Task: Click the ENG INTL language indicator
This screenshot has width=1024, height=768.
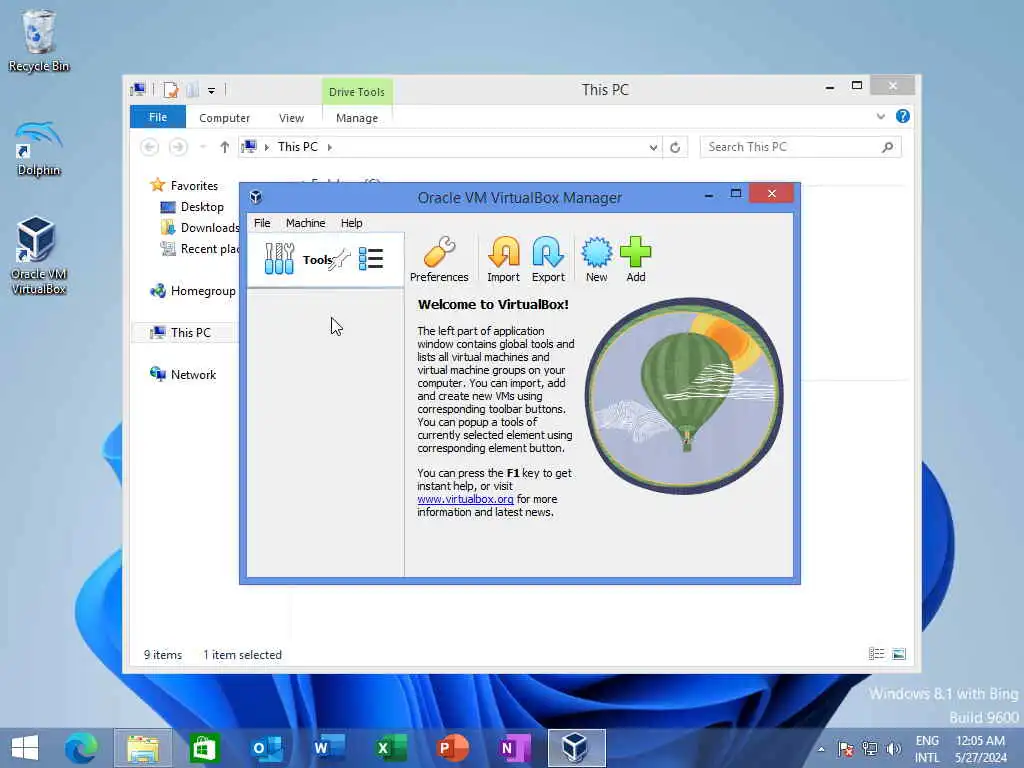Action: pos(927,749)
